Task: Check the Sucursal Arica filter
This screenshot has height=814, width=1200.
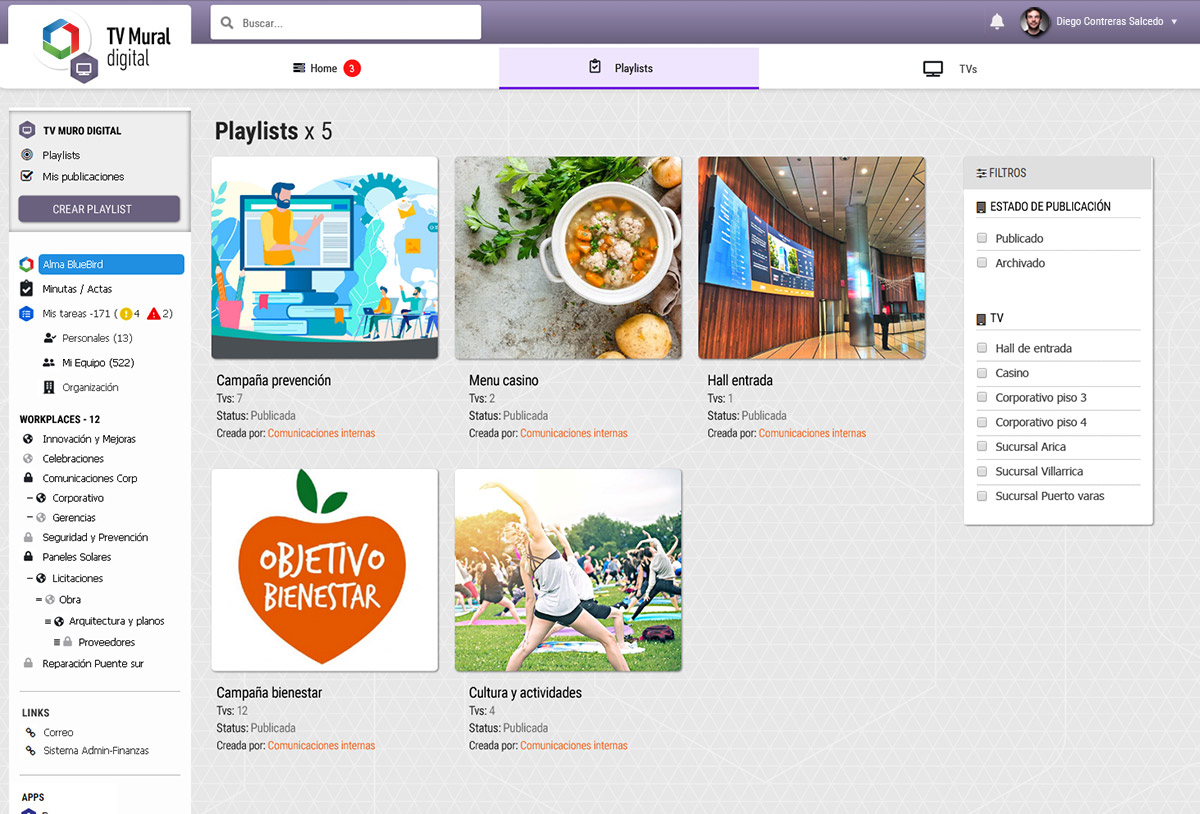Action: pyautogui.click(x=982, y=447)
